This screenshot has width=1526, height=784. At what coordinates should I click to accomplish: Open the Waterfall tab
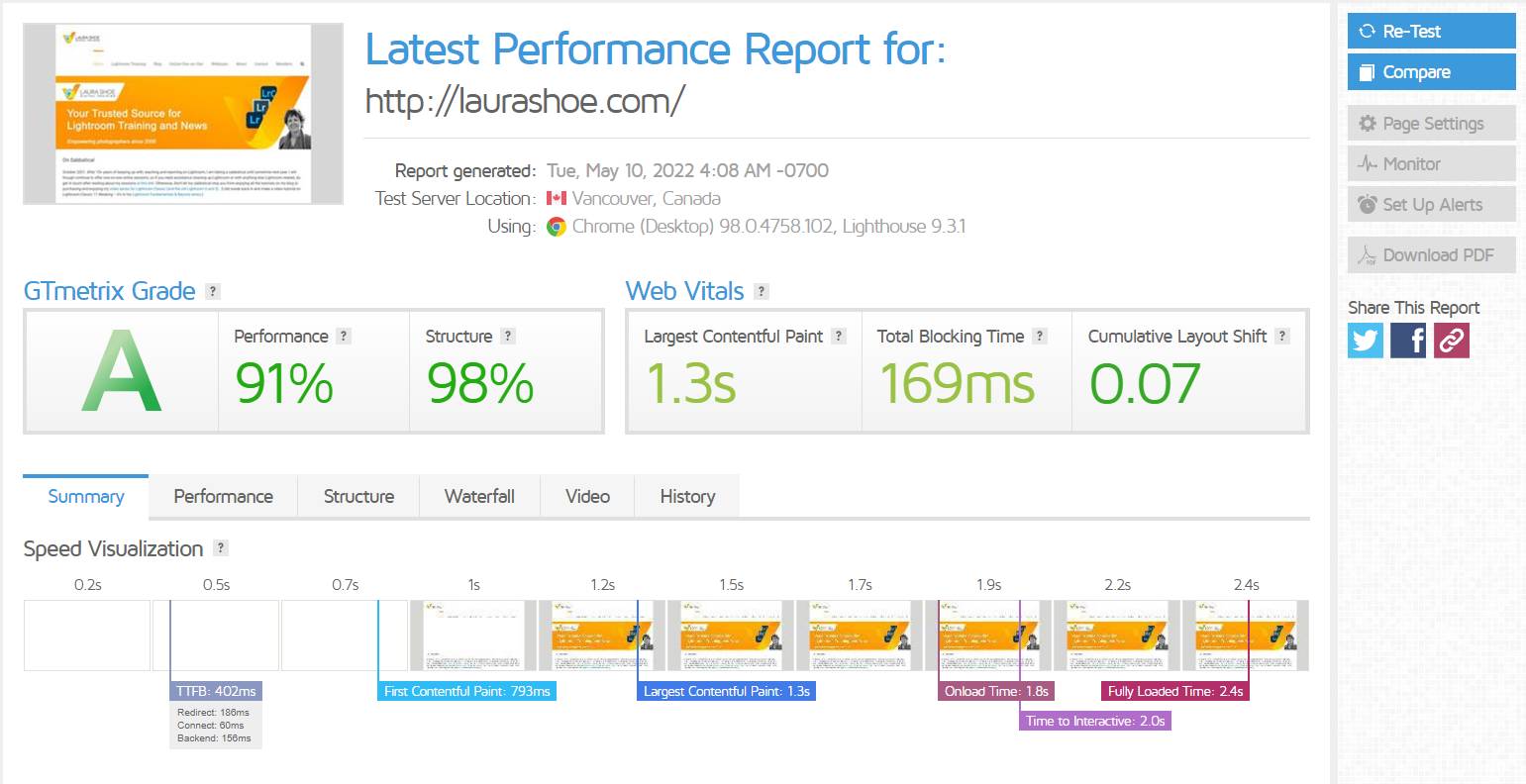479,496
